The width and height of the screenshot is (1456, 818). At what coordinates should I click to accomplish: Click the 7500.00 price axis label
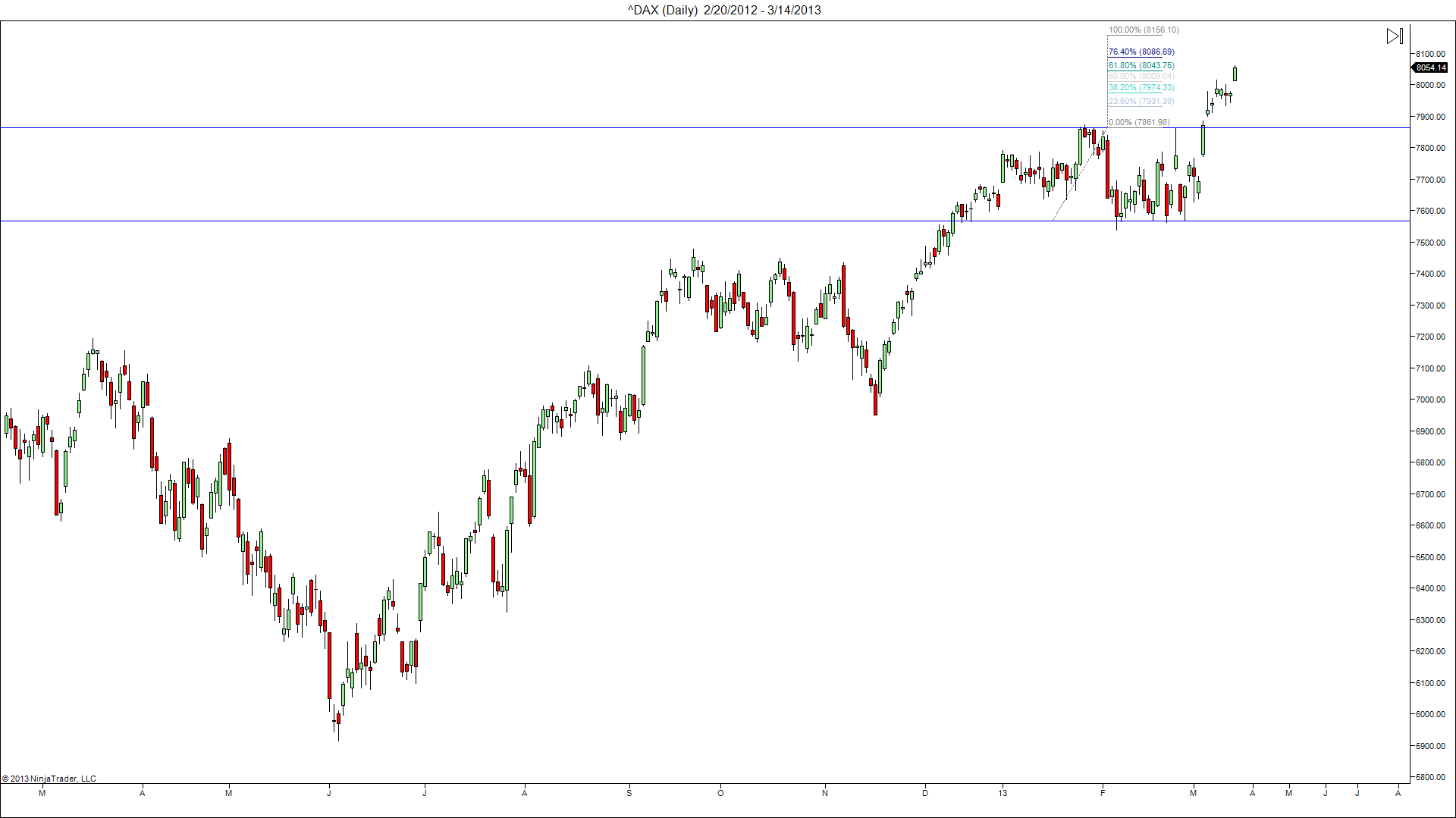tap(1430, 243)
